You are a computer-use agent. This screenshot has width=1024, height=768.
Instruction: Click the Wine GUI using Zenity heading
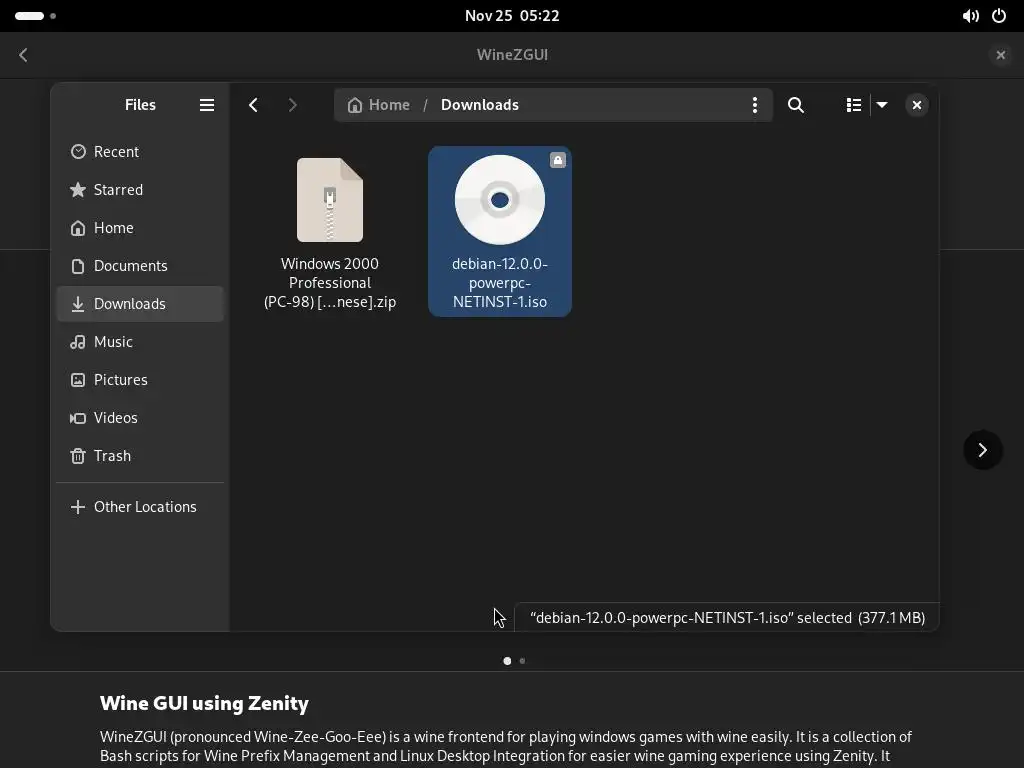204,703
